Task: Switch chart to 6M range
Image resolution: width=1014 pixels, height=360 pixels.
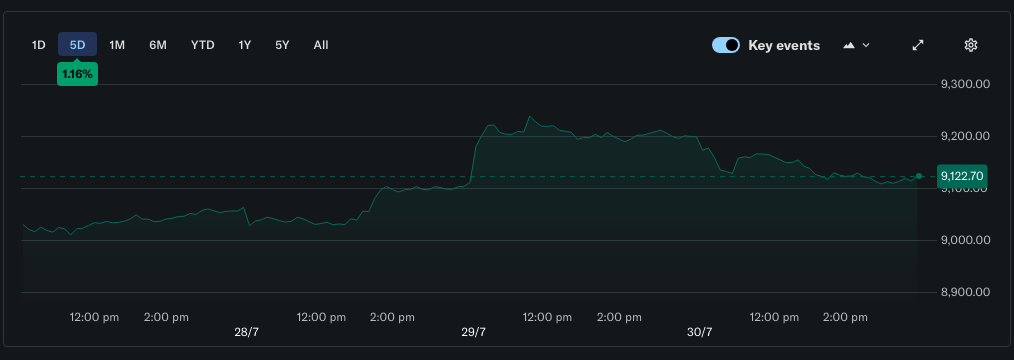Action: click(158, 45)
